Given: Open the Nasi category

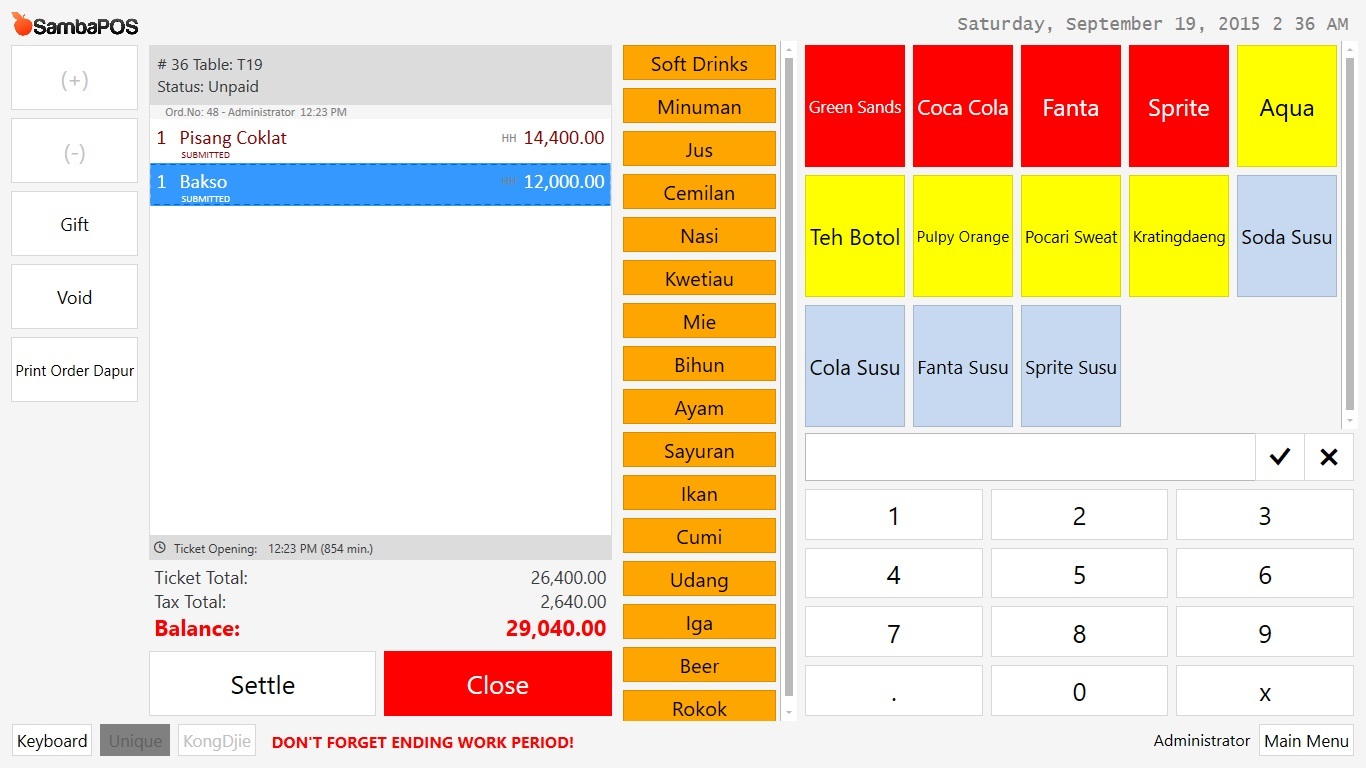Looking at the screenshot, I should pyautogui.click(x=699, y=235).
